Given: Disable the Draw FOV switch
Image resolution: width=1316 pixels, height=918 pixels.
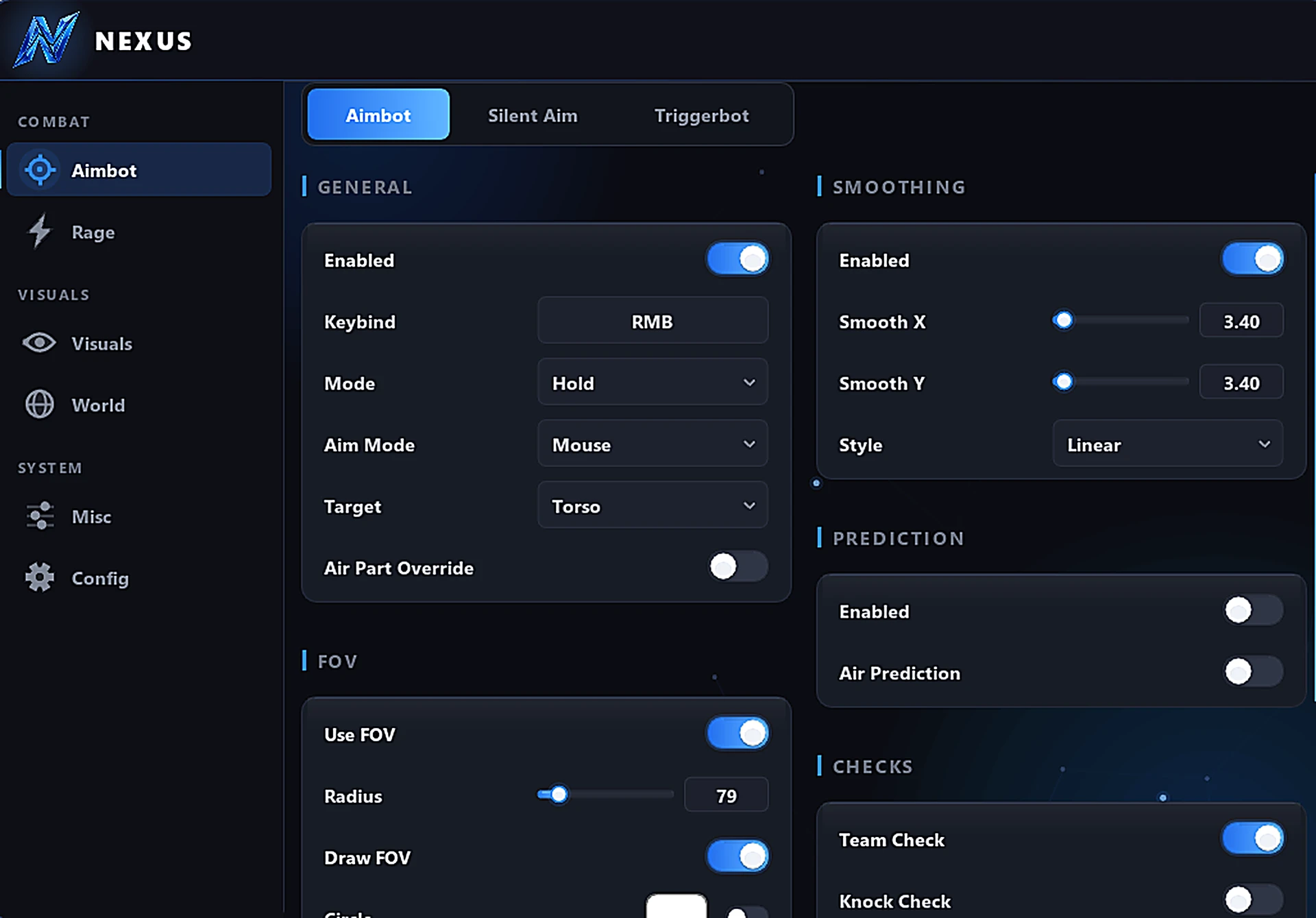Looking at the screenshot, I should [738, 856].
